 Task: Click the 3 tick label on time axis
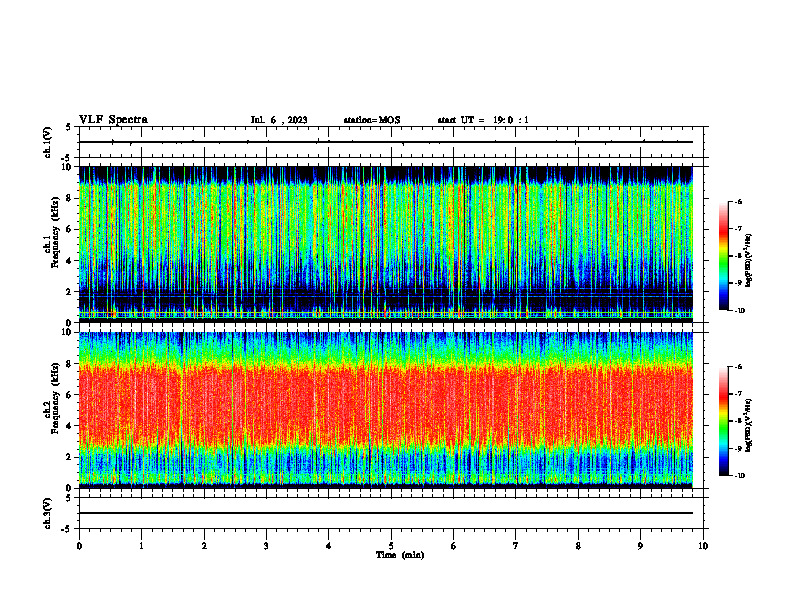266,546
